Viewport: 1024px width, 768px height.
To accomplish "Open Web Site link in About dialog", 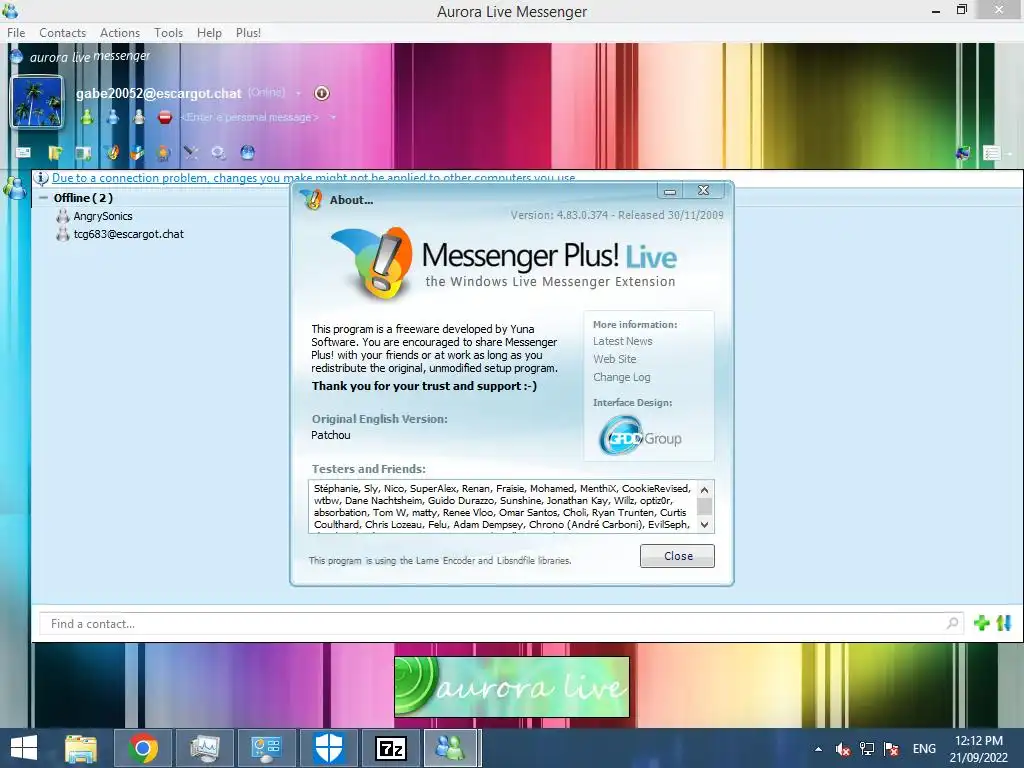I will click(x=615, y=359).
